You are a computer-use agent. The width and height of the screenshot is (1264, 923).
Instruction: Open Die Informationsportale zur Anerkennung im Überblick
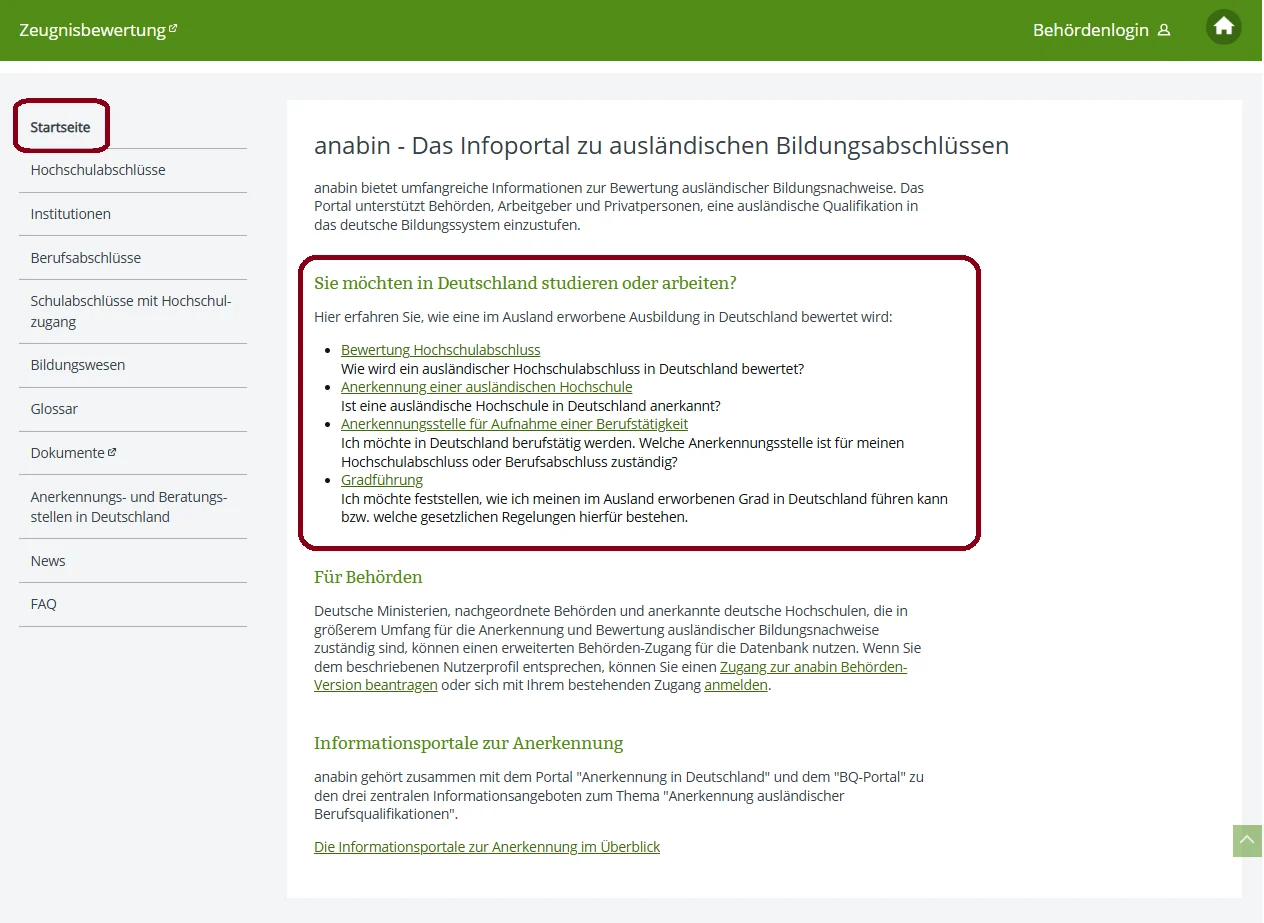click(487, 847)
